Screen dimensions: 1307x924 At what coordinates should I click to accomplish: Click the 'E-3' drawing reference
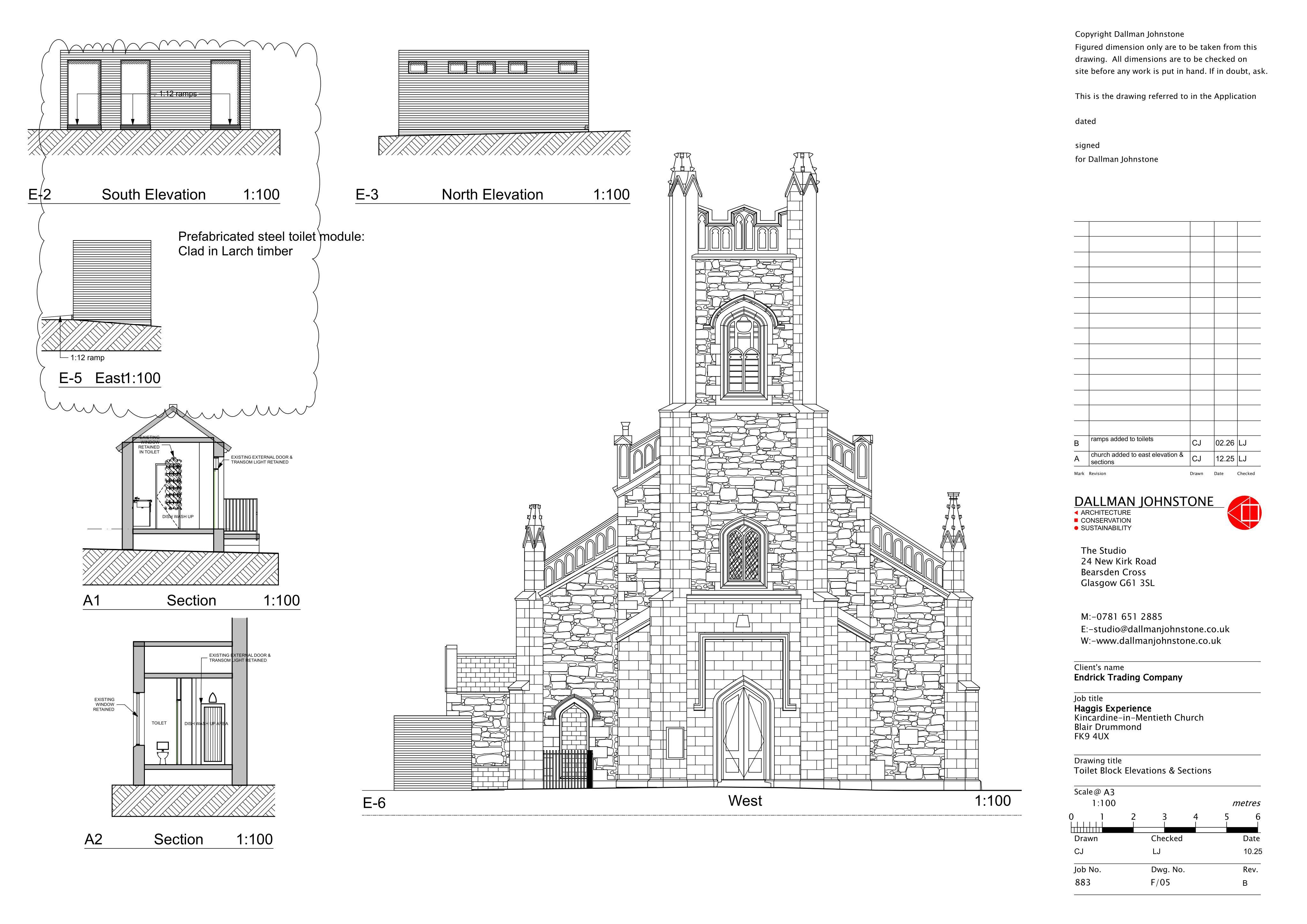(367, 195)
